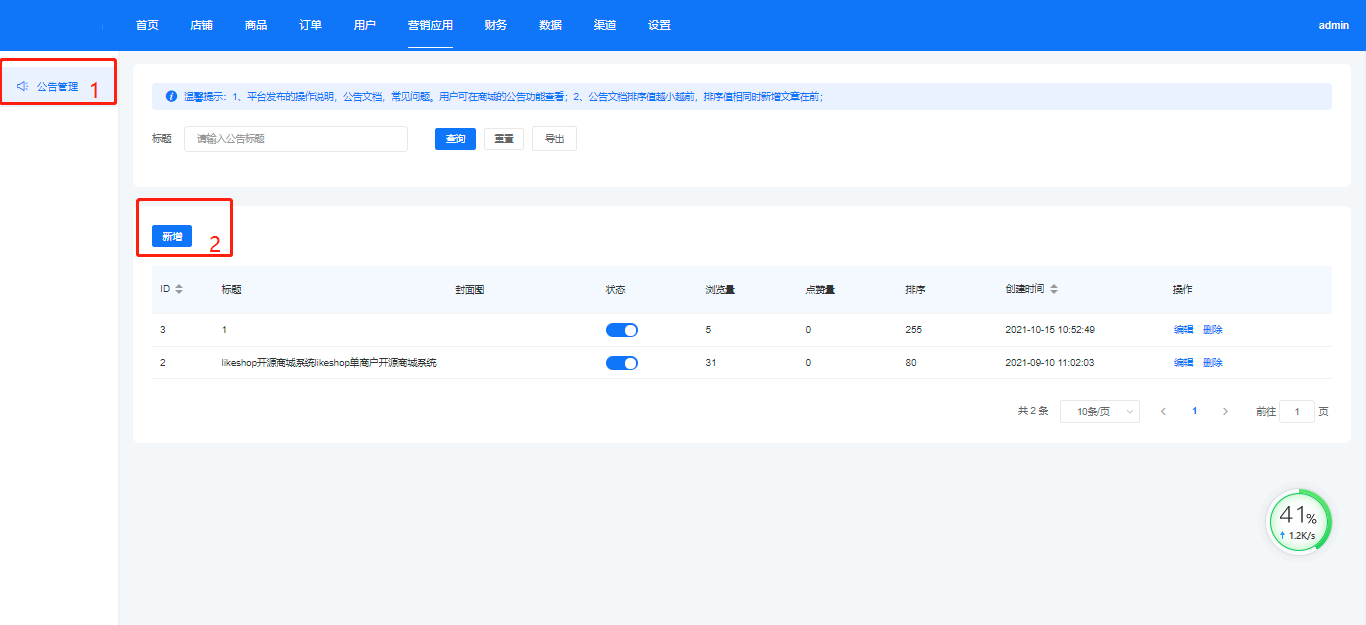Click the info icon in the tip banner

pyautogui.click(x=171, y=97)
